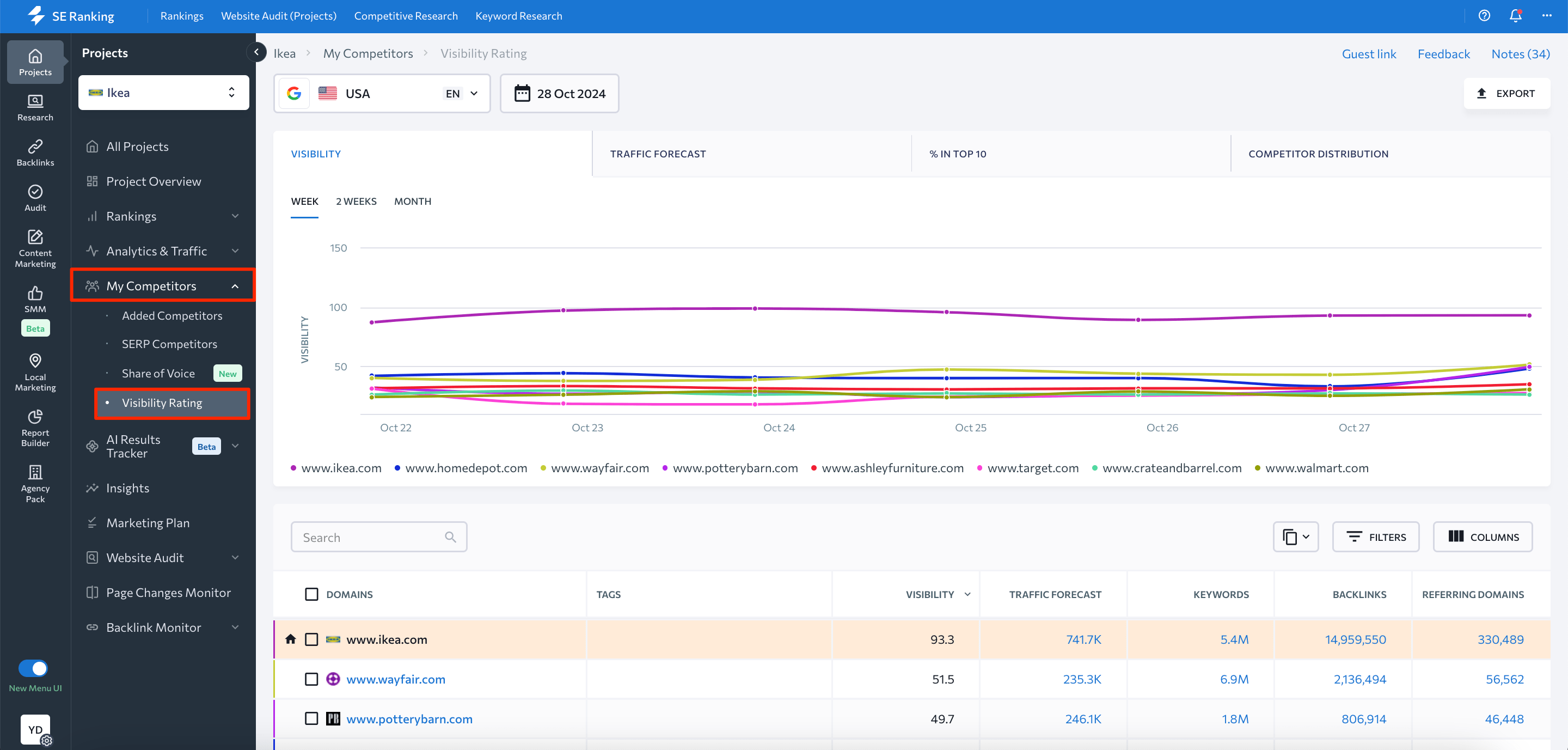Select the Month period tab

coord(412,201)
